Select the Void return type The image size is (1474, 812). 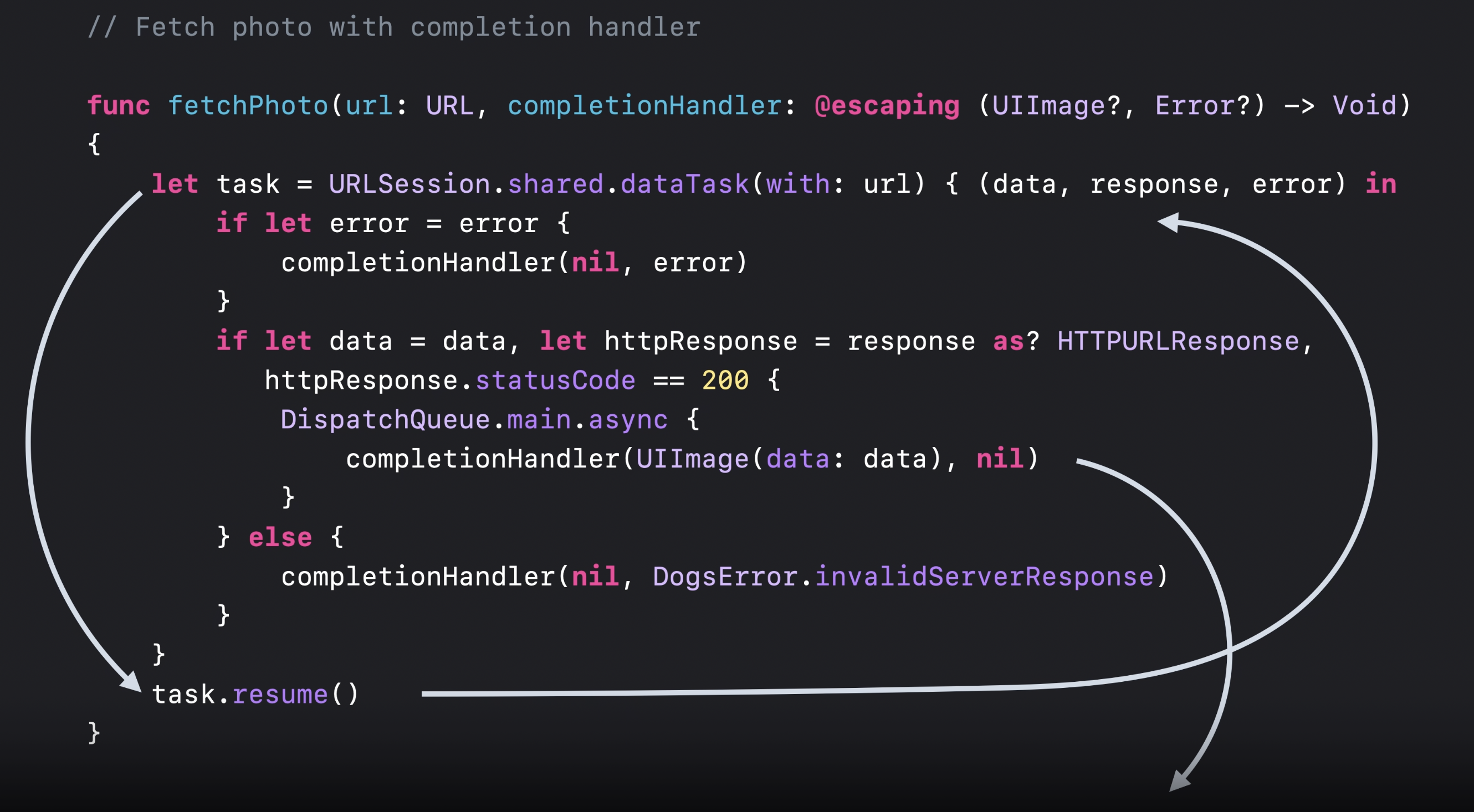tap(1364, 106)
